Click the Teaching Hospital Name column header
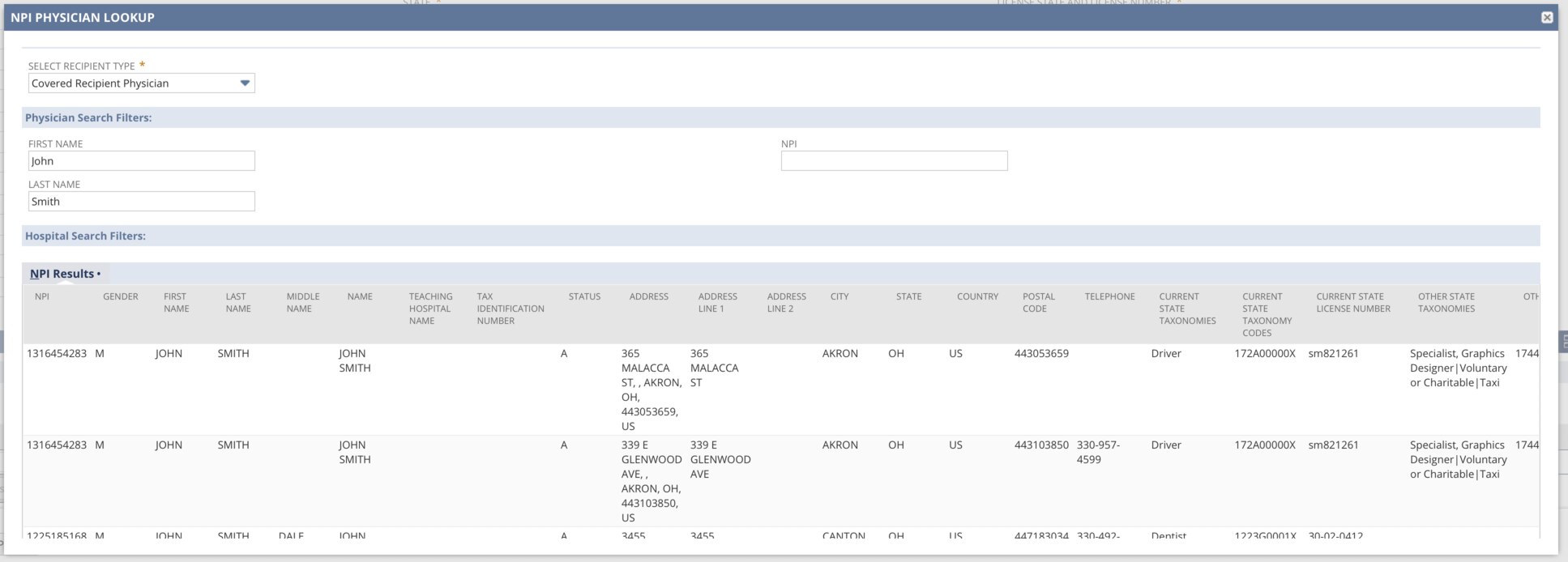The width and height of the screenshot is (1568, 562). click(430, 309)
